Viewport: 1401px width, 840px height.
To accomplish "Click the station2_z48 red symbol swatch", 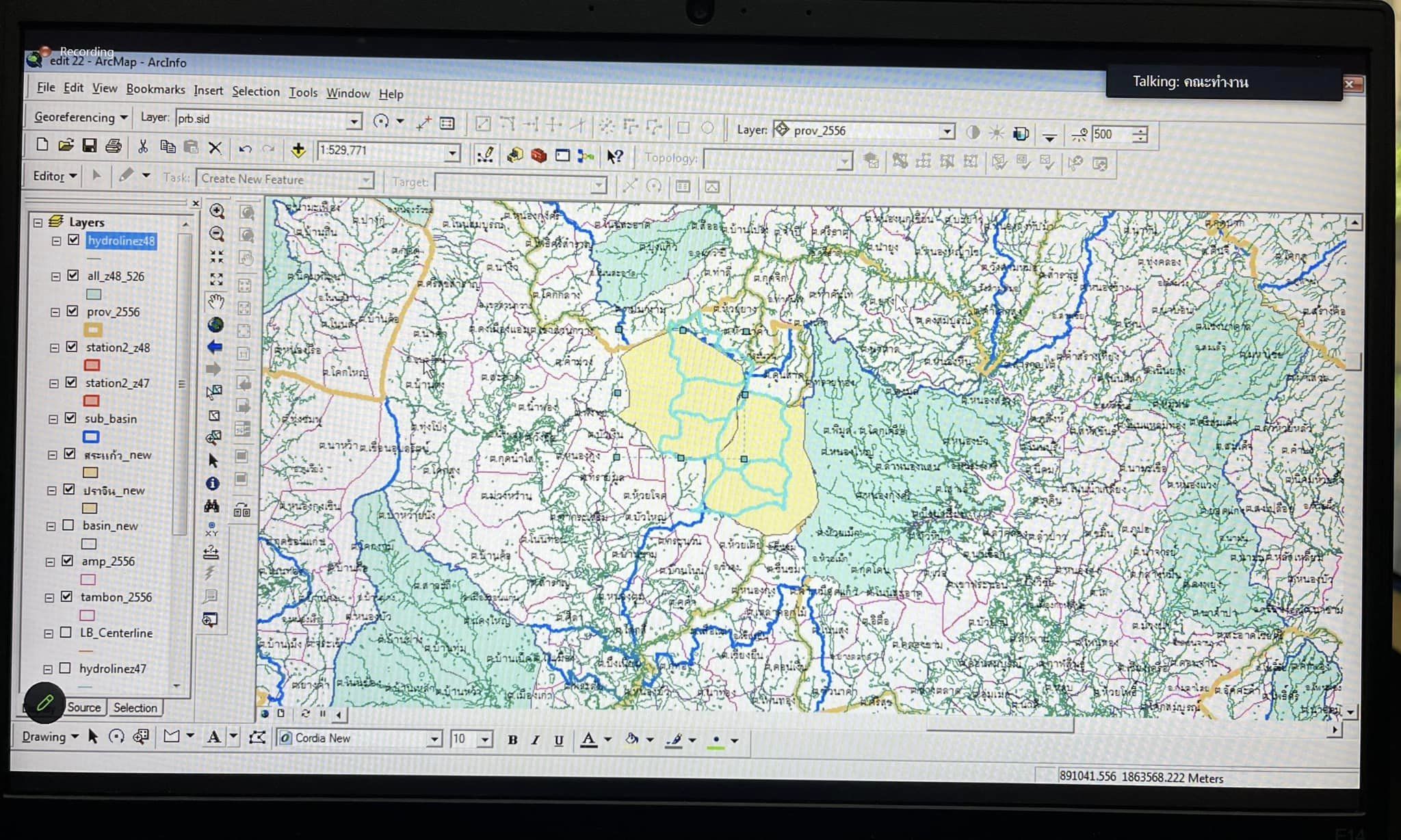I will (x=92, y=365).
